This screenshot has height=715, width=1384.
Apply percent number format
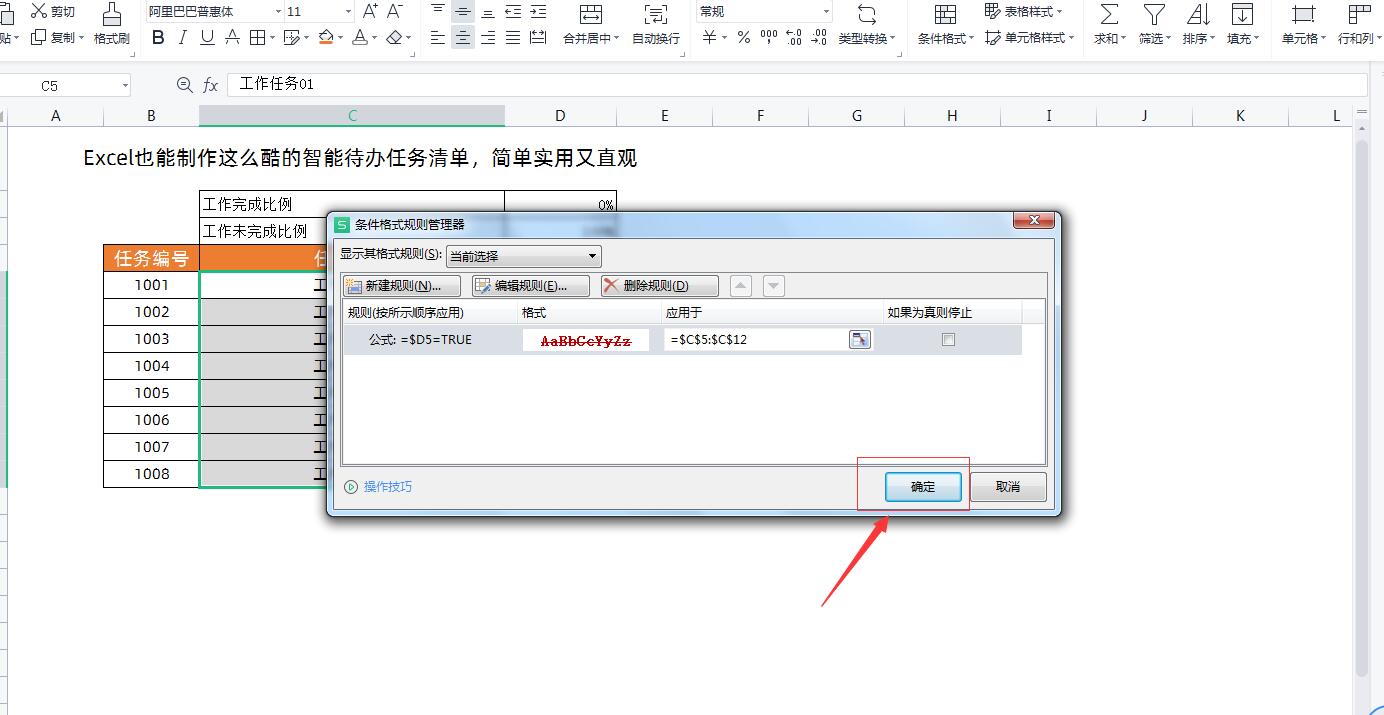(x=744, y=35)
